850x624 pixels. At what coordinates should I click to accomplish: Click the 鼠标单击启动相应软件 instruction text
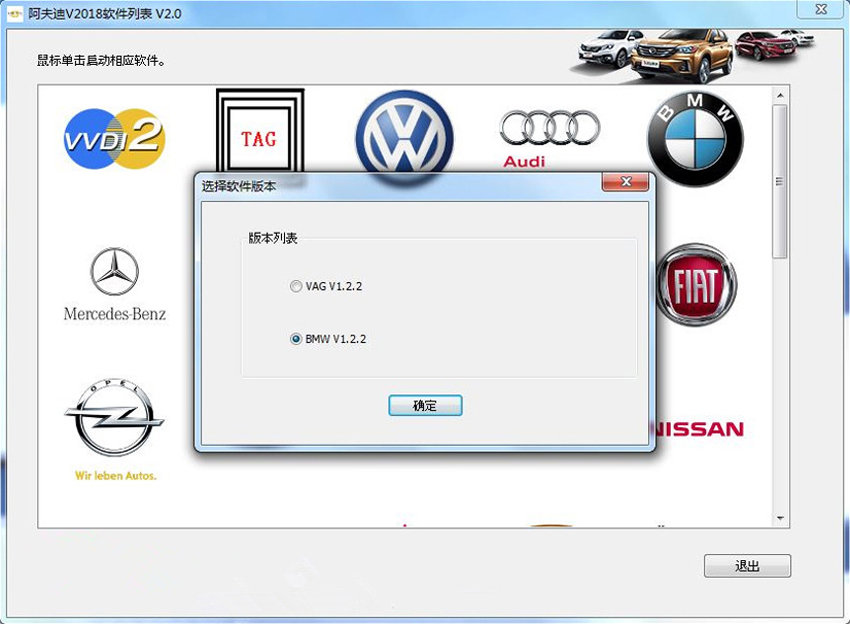point(101,60)
